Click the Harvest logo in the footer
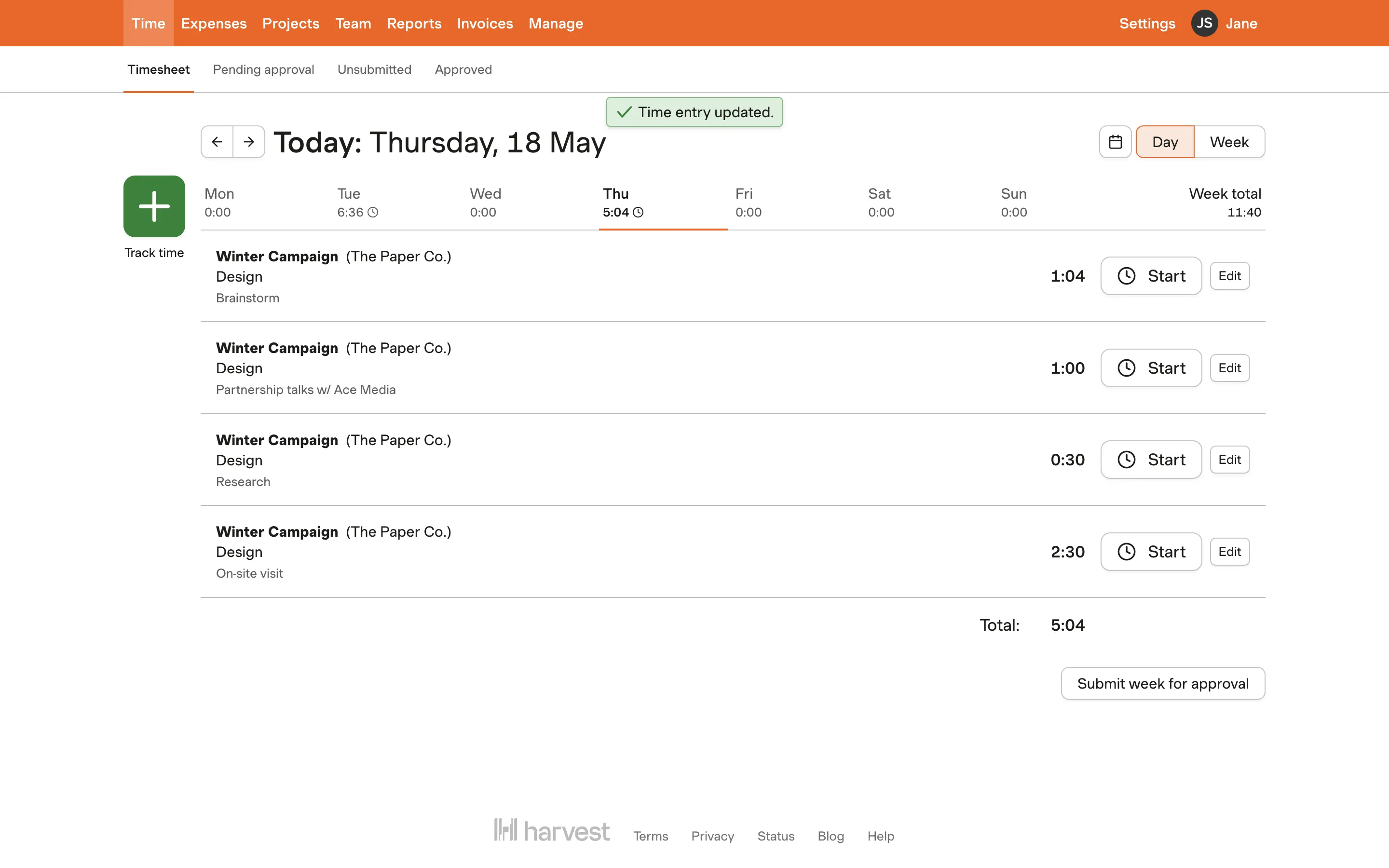Screen dimensions: 1389x868 552,831
